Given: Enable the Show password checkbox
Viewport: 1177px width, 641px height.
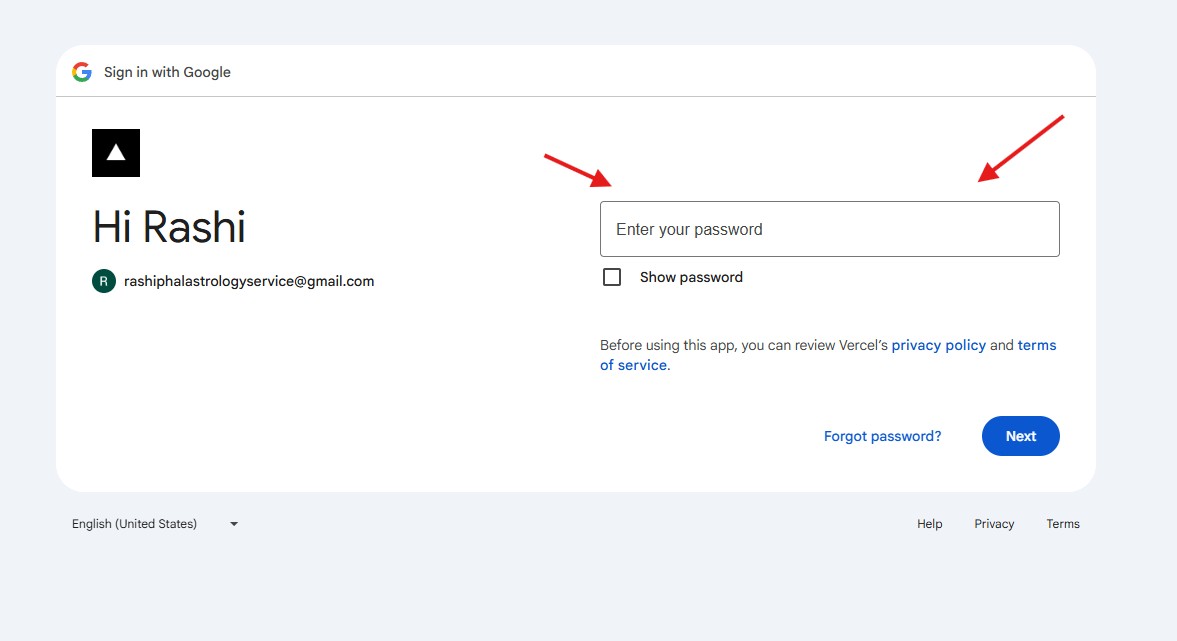Looking at the screenshot, I should (612, 277).
